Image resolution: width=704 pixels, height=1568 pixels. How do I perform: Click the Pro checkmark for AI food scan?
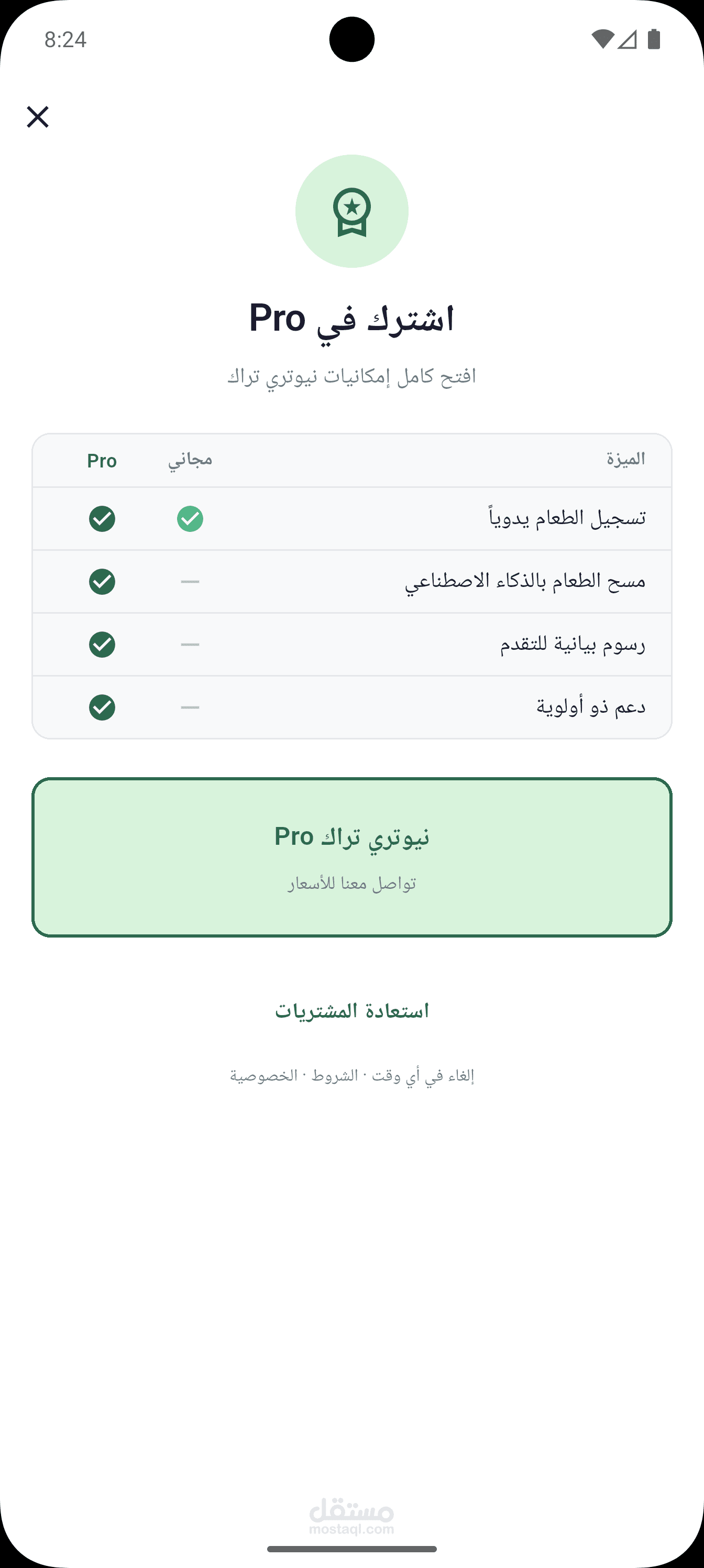102,581
